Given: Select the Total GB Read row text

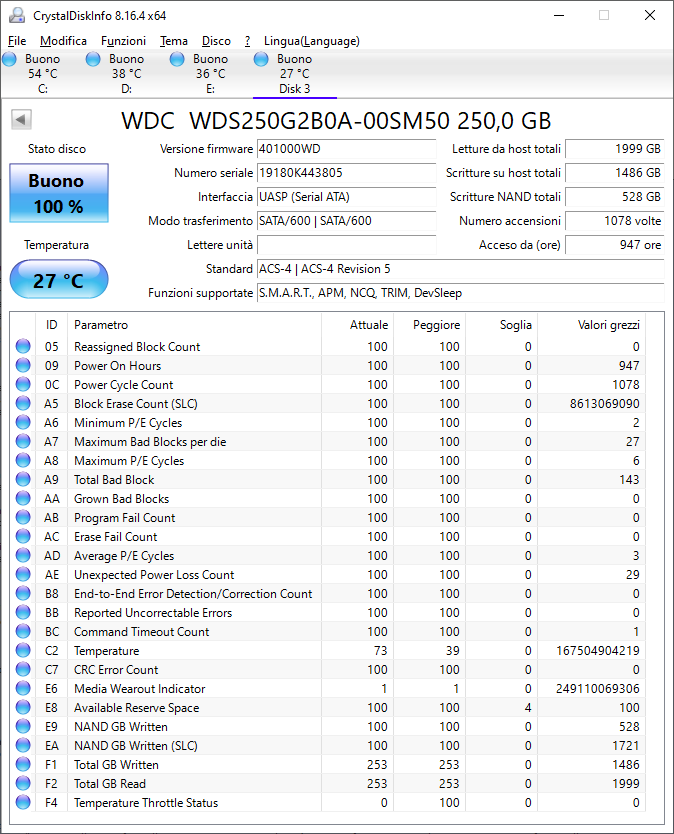Looking at the screenshot, I should click(x=110, y=783).
